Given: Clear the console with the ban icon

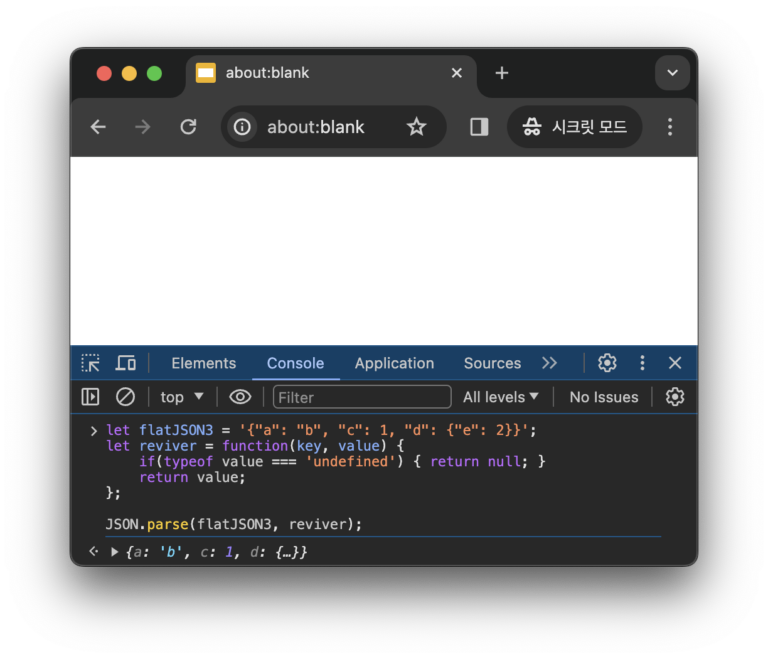Looking at the screenshot, I should [x=125, y=397].
